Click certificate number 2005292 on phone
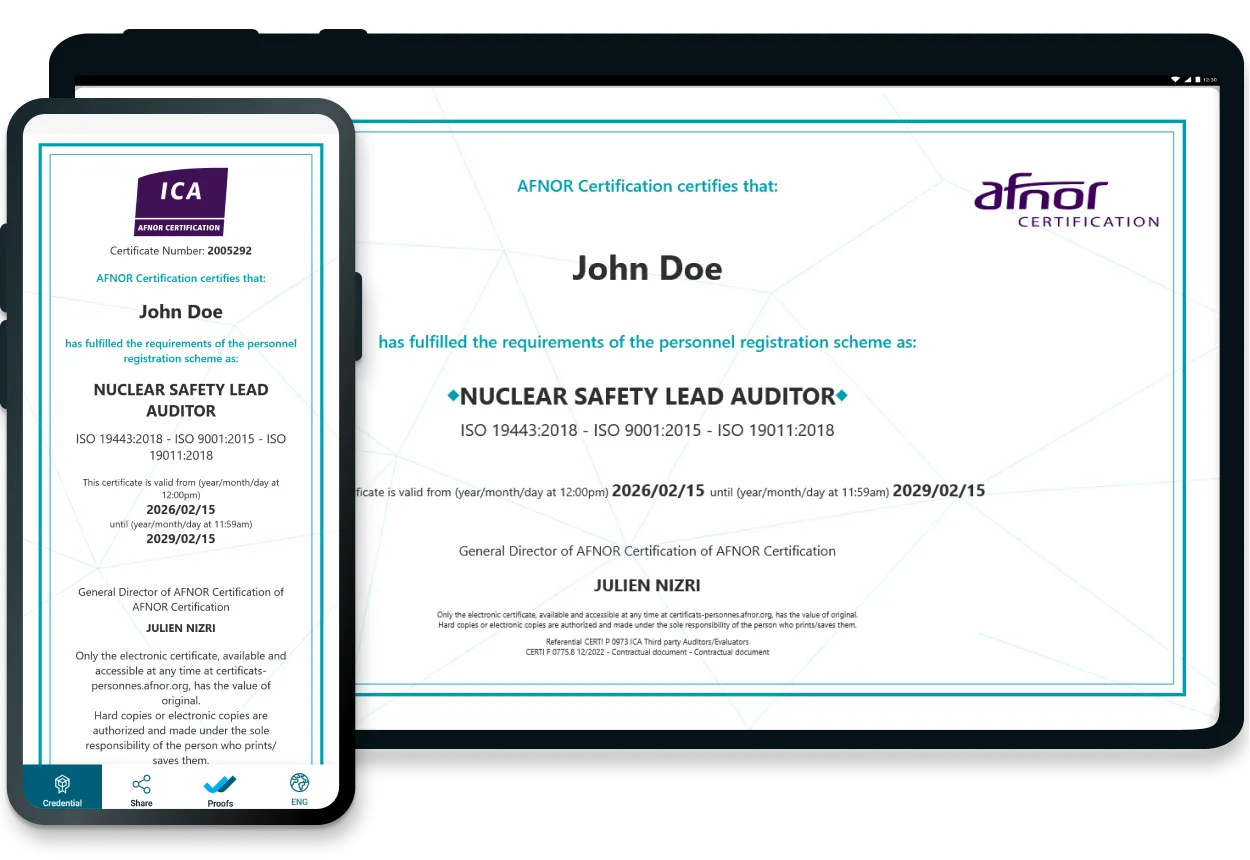1250x860 pixels. point(229,251)
